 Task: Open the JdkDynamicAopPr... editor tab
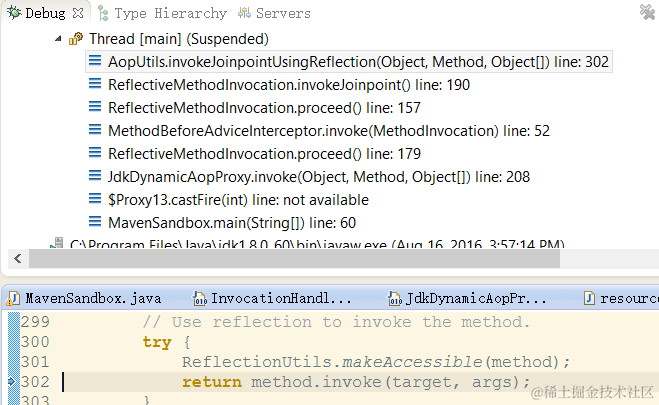coord(467,299)
